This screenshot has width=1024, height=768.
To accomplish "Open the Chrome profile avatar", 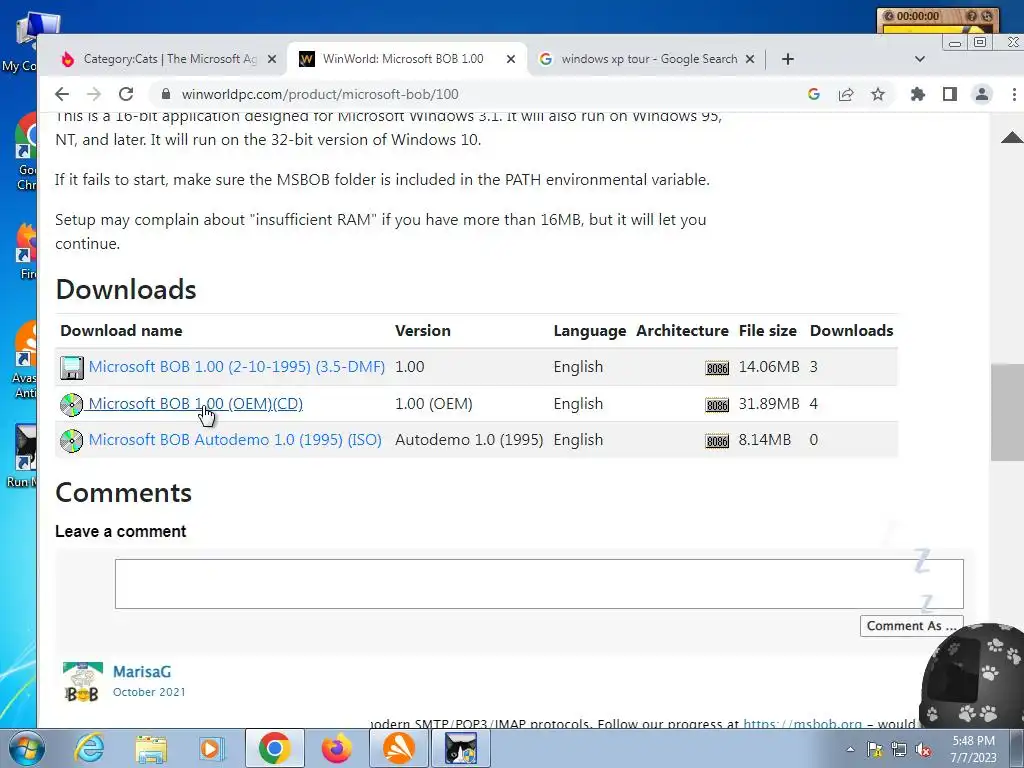I will pyautogui.click(x=982, y=94).
